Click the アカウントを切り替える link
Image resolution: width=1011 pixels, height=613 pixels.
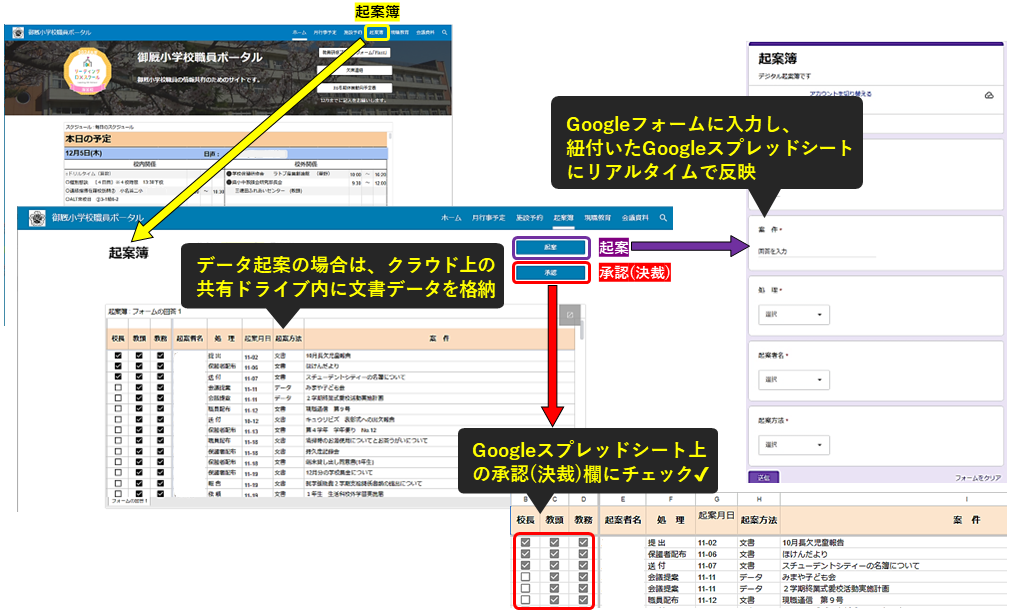coord(840,94)
